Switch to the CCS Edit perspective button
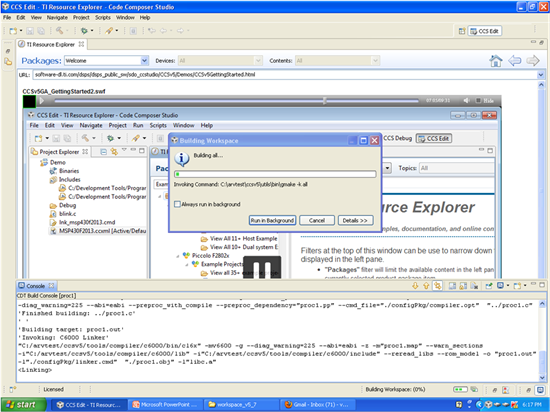Screen dimensions: 550x412 coord(485,31)
